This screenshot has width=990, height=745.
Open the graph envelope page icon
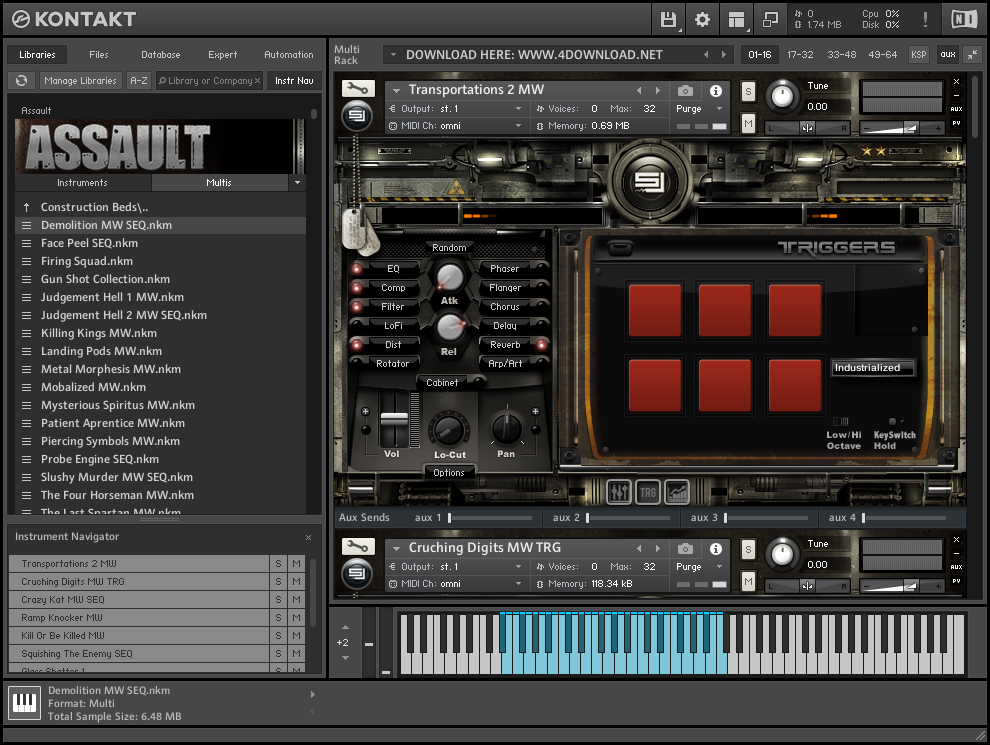[677, 492]
